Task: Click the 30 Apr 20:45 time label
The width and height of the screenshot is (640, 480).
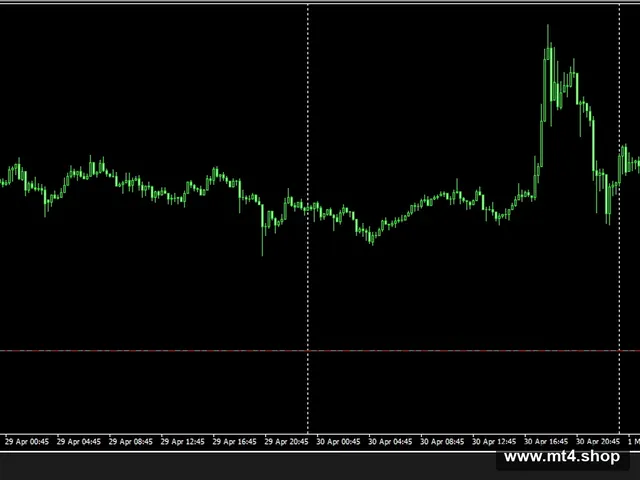Action: tap(598, 442)
